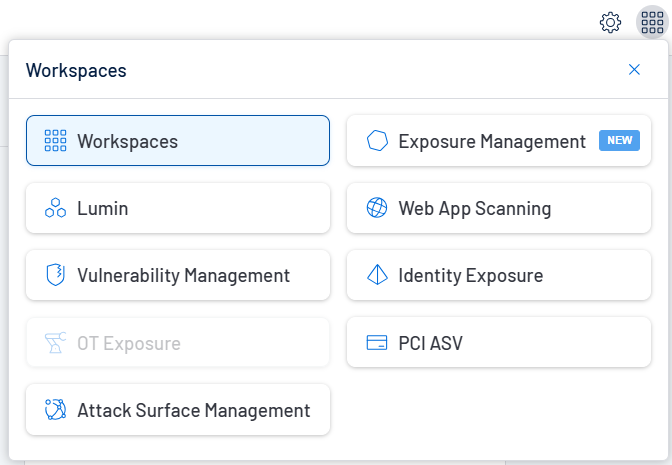
Task: Select the Workspaces tile label
Action: coord(127,141)
